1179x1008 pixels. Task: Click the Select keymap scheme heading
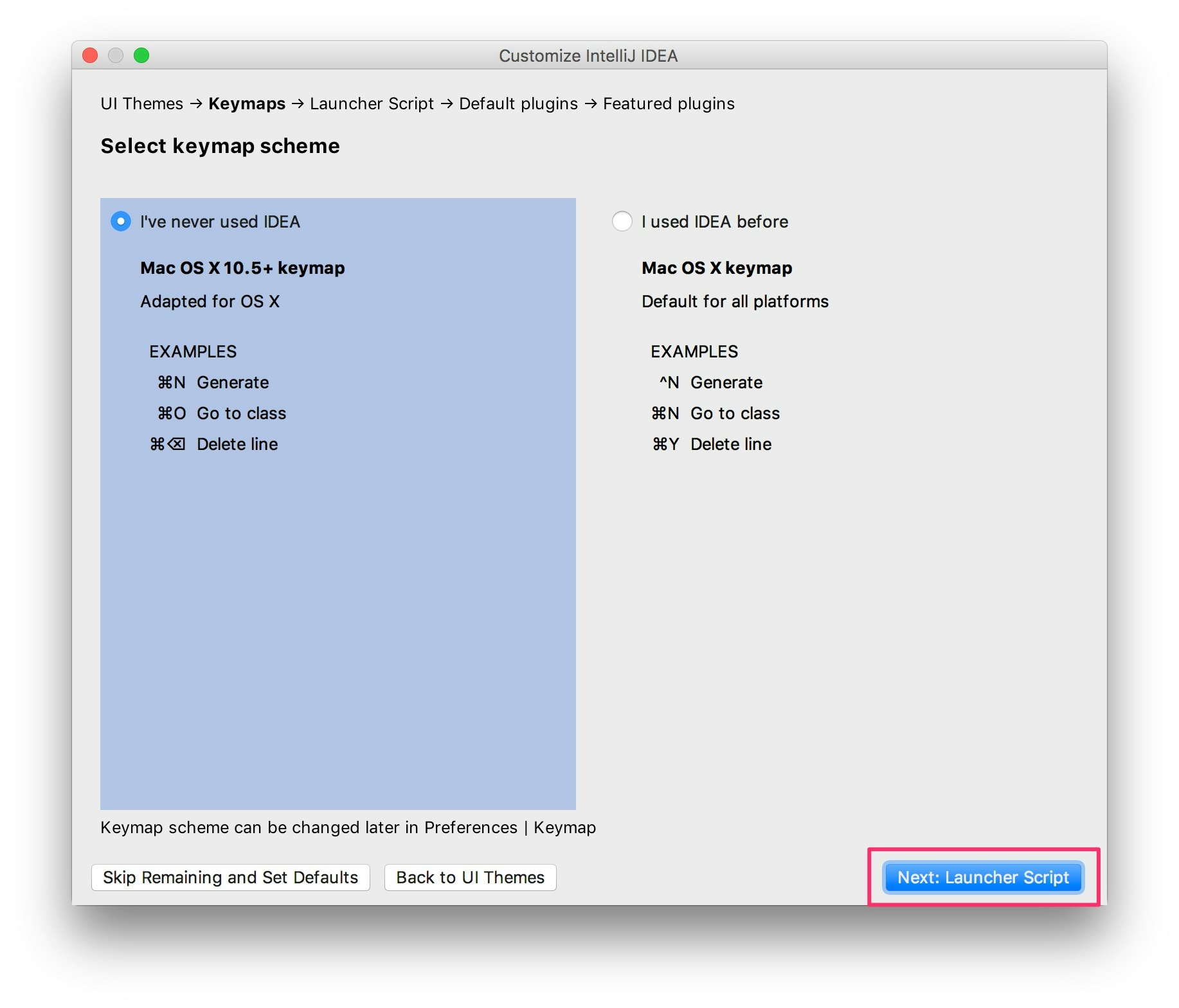click(220, 146)
